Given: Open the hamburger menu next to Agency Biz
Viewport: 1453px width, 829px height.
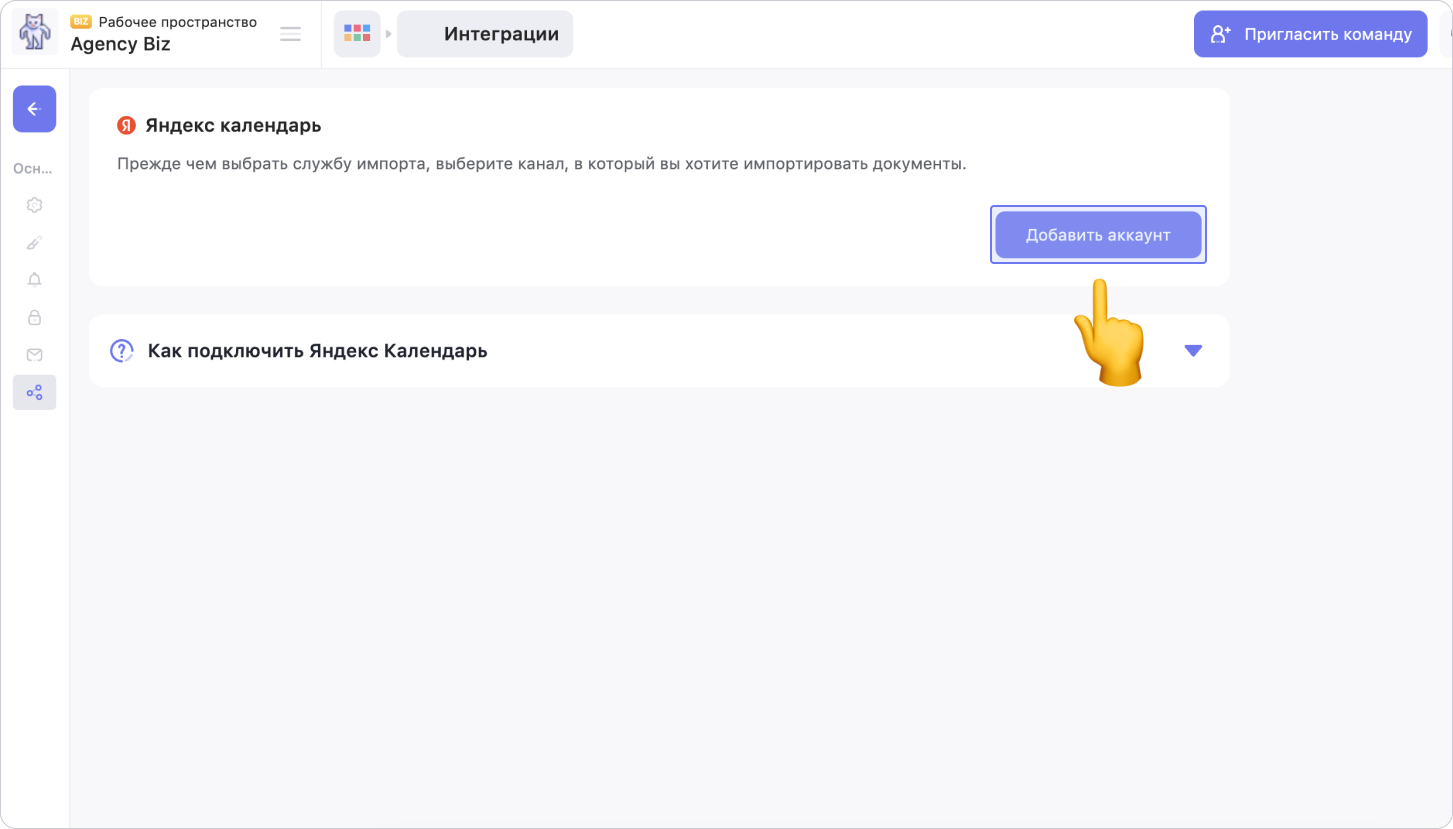Looking at the screenshot, I should 290,34.
